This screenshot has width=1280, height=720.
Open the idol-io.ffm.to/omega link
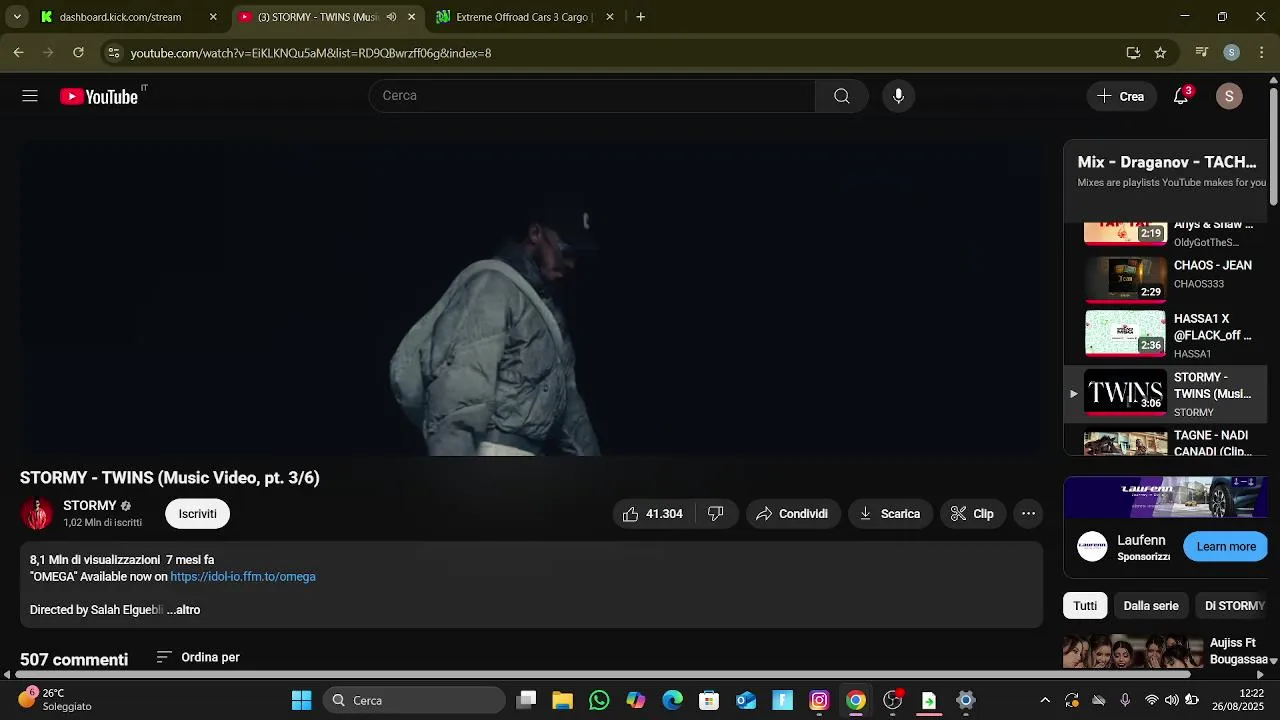(x=243, y=577)
